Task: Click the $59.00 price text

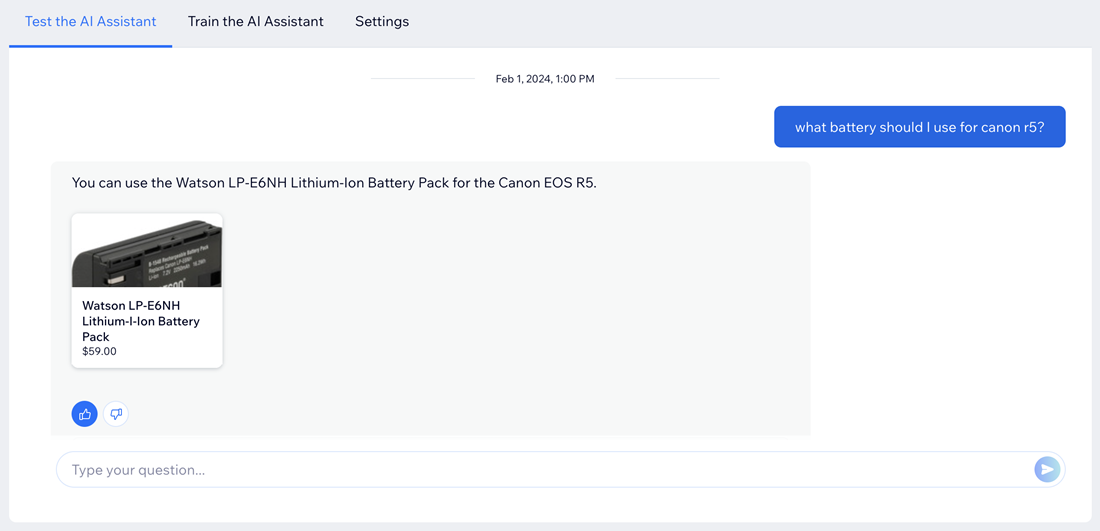Action: (100, 351)
